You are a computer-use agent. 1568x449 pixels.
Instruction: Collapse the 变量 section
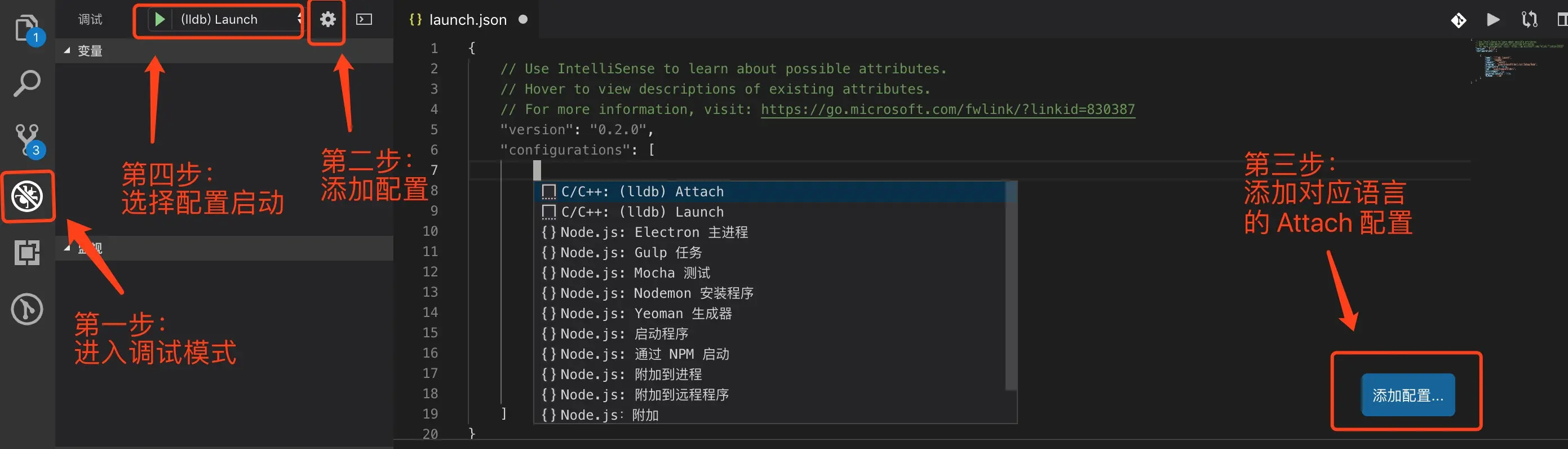(224, 51)
